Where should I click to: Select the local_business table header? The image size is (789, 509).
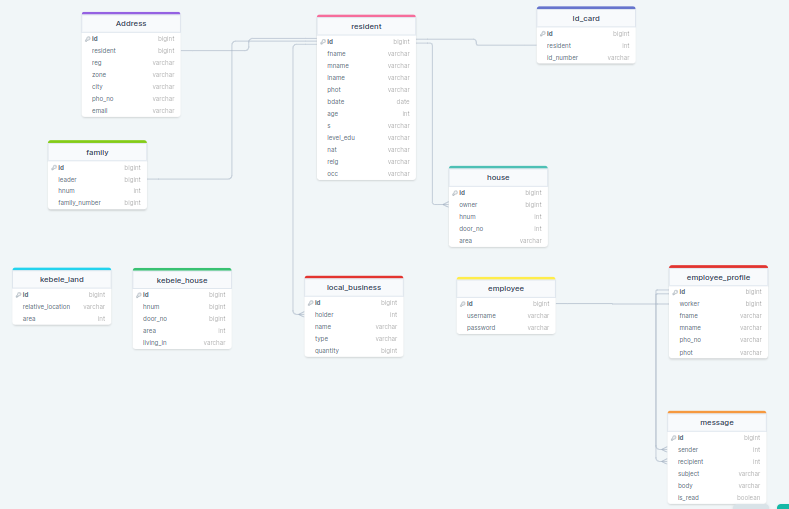[354, 287]
